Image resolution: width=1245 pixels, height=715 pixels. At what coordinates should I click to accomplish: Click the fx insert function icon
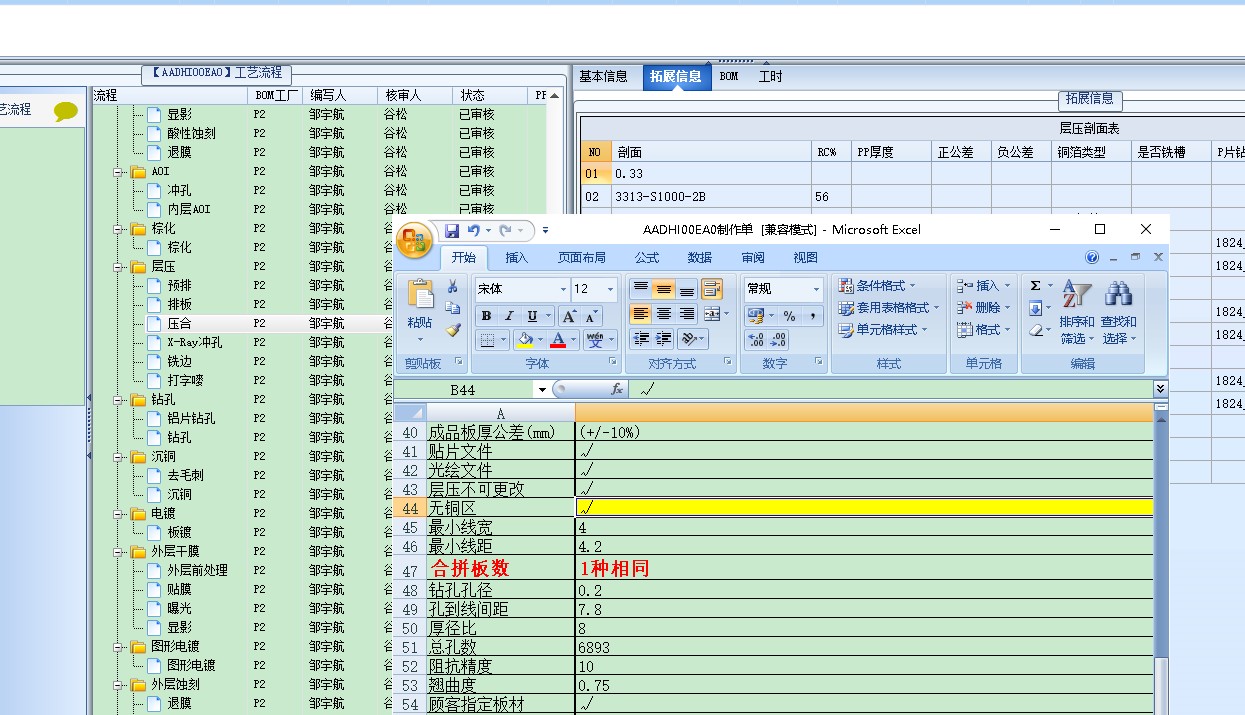pos(617,389)
